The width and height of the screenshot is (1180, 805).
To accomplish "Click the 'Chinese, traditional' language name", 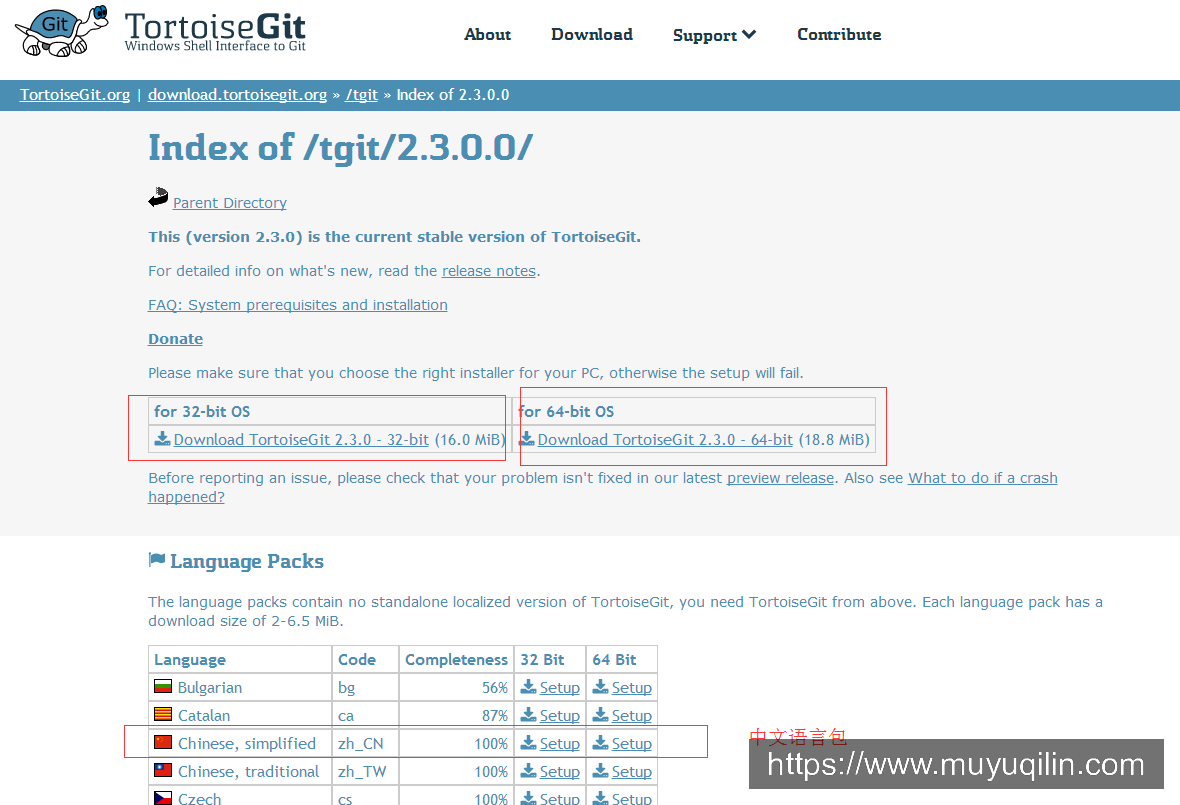I will click(248, 771).
